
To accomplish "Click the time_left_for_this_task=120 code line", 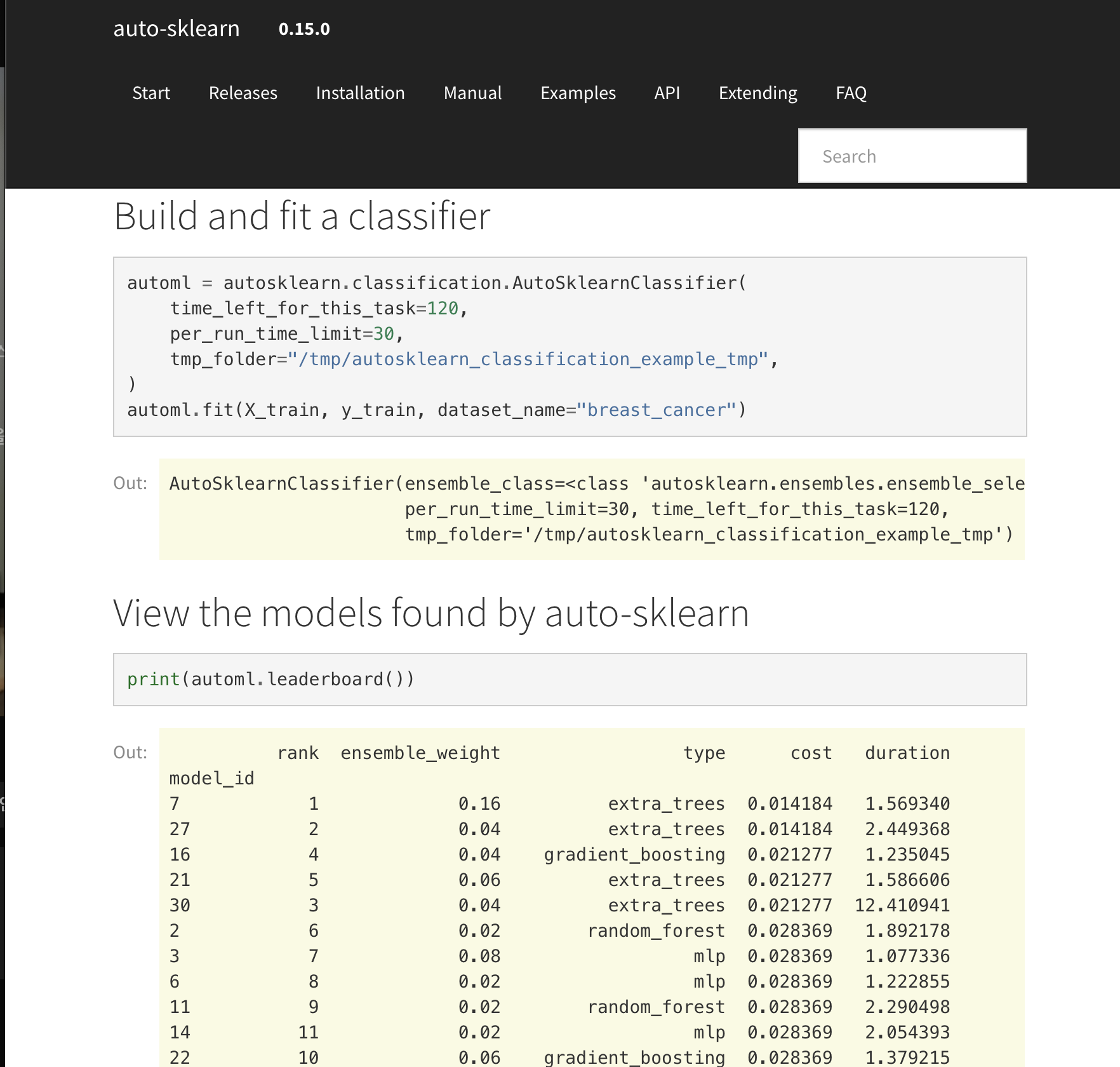I will (x=319, y=308).
